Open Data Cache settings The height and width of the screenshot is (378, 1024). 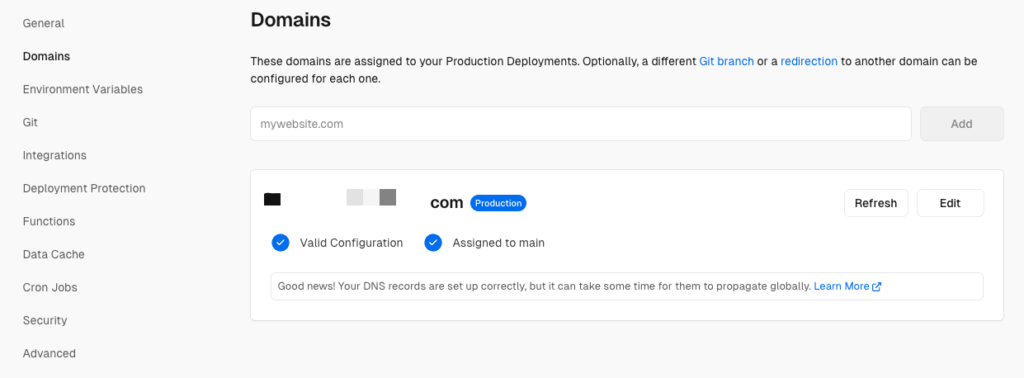[54, 254]
